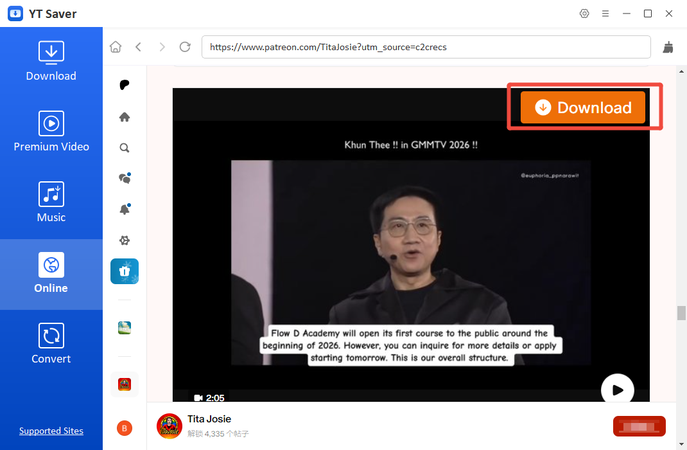This screenshot has width=687, height=450.
Task: Click the YT Saver app logo
Action: (15, 14)
